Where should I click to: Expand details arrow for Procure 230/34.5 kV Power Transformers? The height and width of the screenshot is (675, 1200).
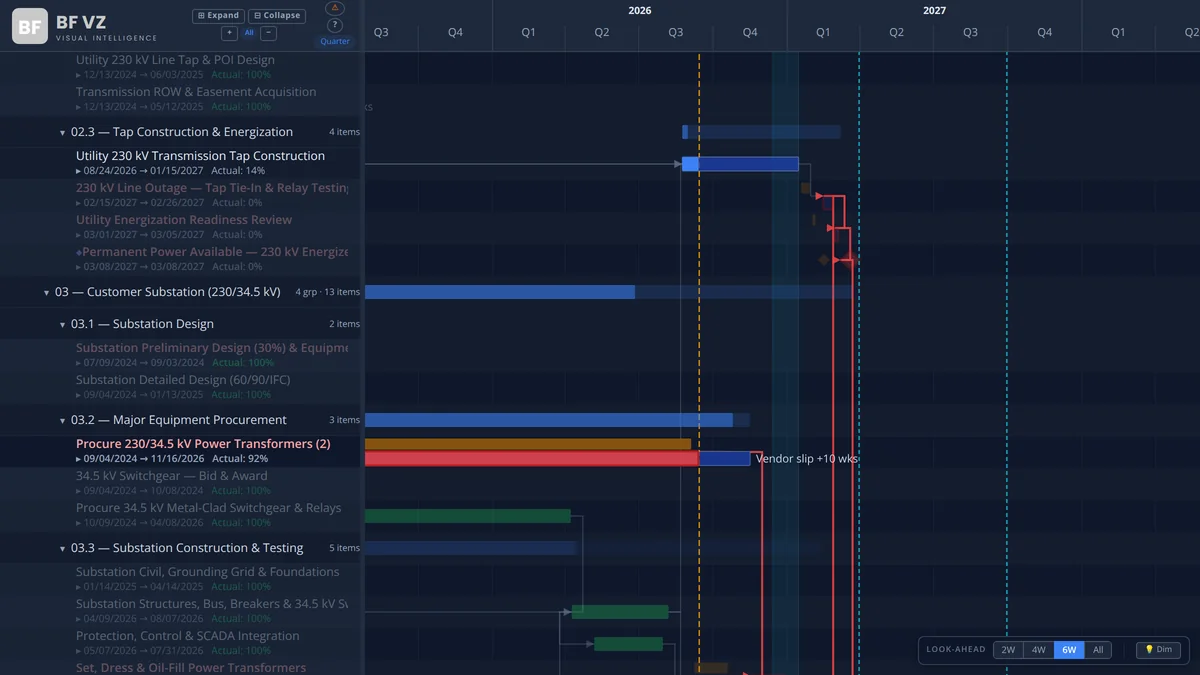click(x=79, y=459)
